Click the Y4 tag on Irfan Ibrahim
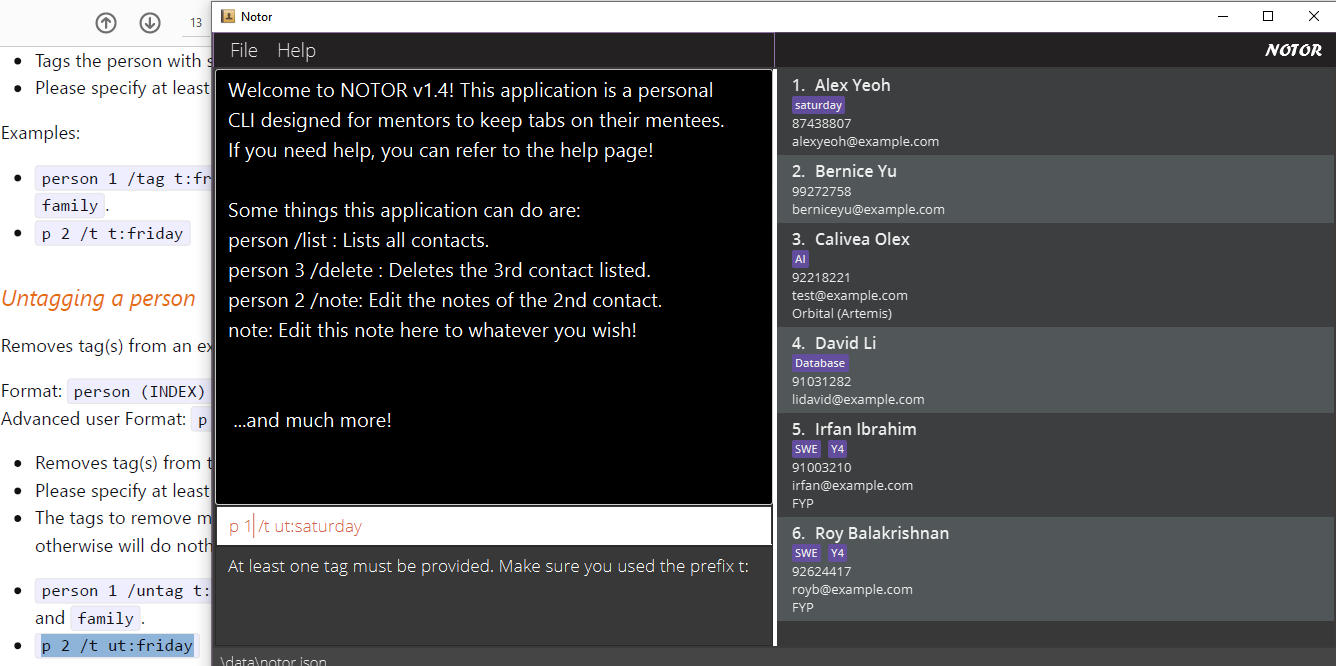 pyautogui.click(x=837, y=449)
